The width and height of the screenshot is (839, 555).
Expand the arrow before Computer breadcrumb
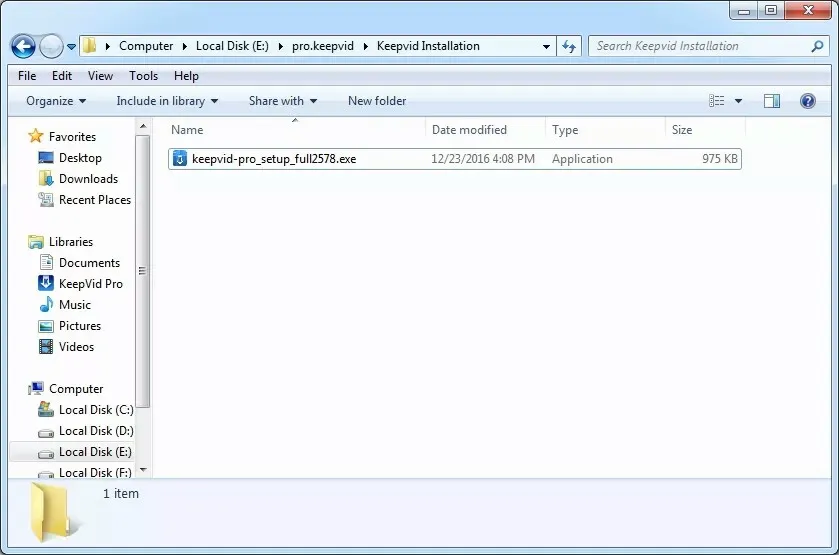pyautogui.click(x=108, y=47)
